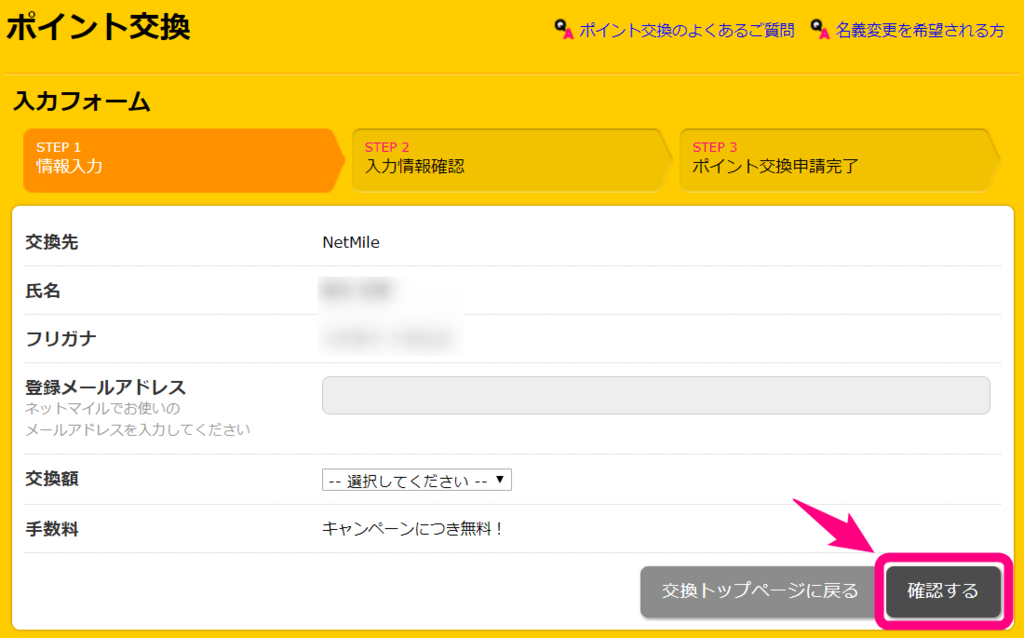Click the 交換先 row label
The width and height of the screenshot is (1024, 638).
52,242
